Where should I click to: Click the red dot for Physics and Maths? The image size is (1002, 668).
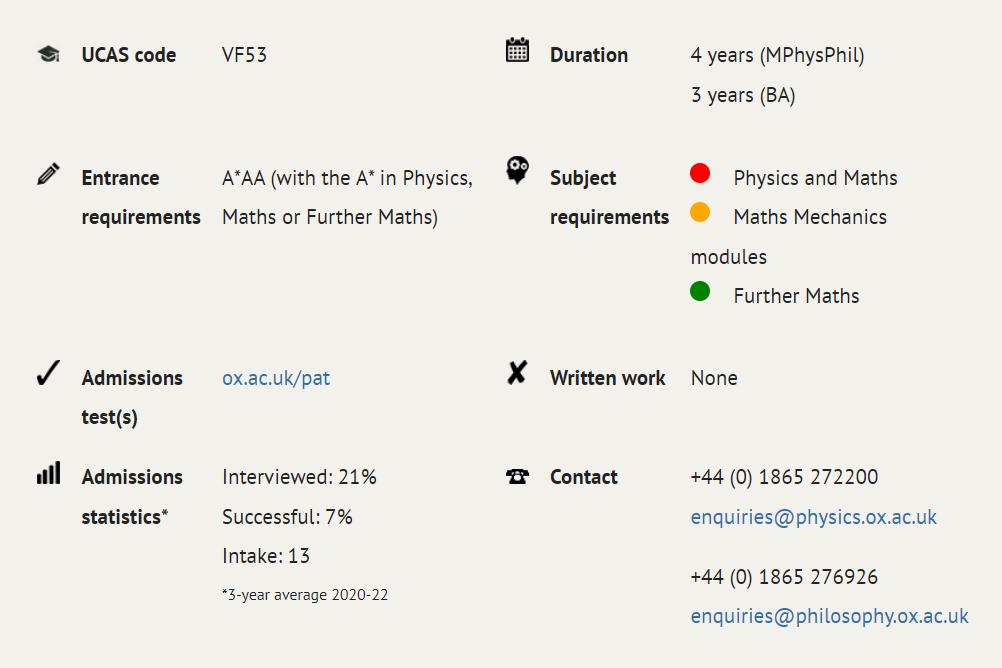[700, 173]
